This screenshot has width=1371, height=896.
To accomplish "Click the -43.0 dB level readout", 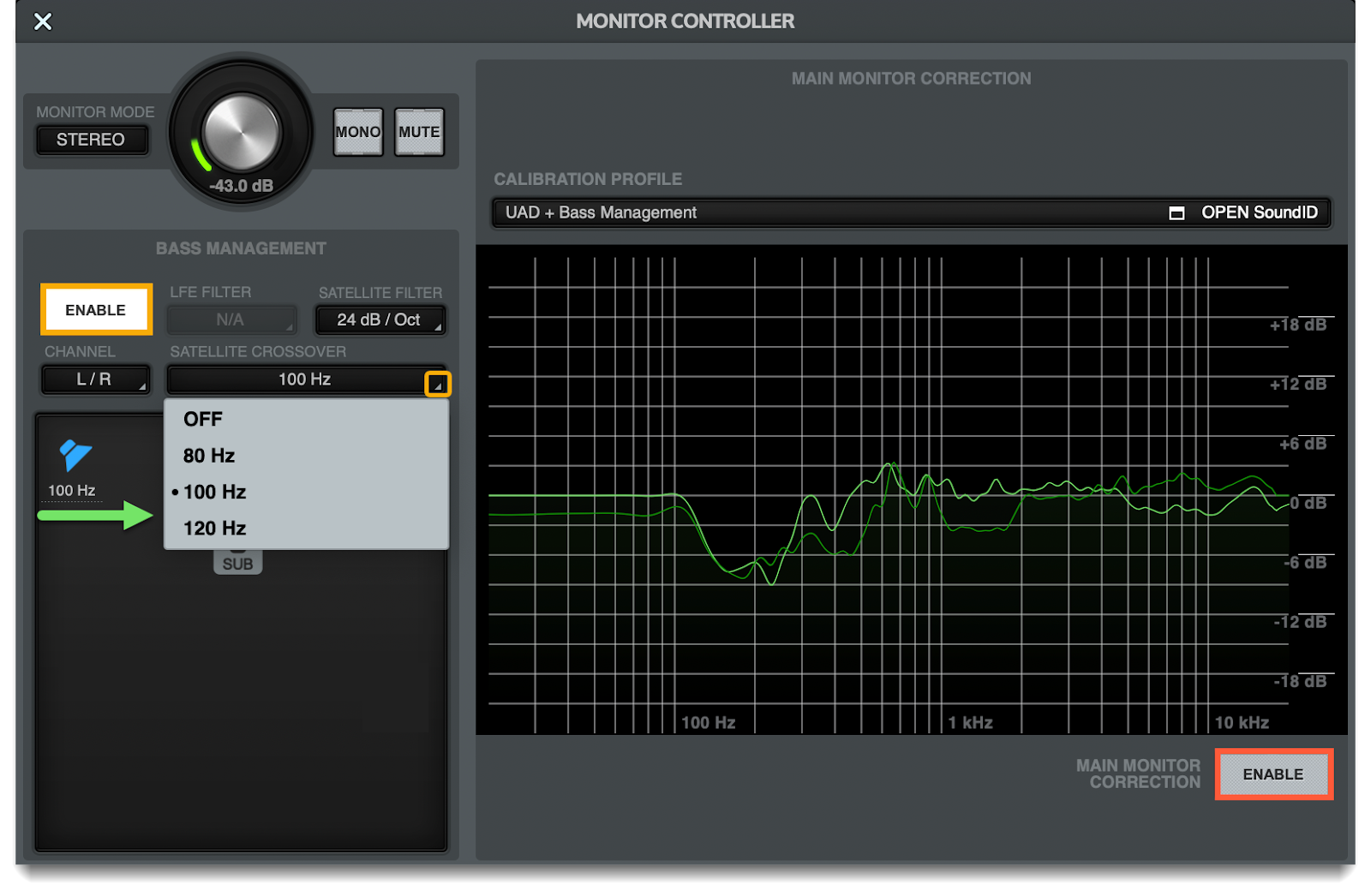I will click(x=242, y=186).
